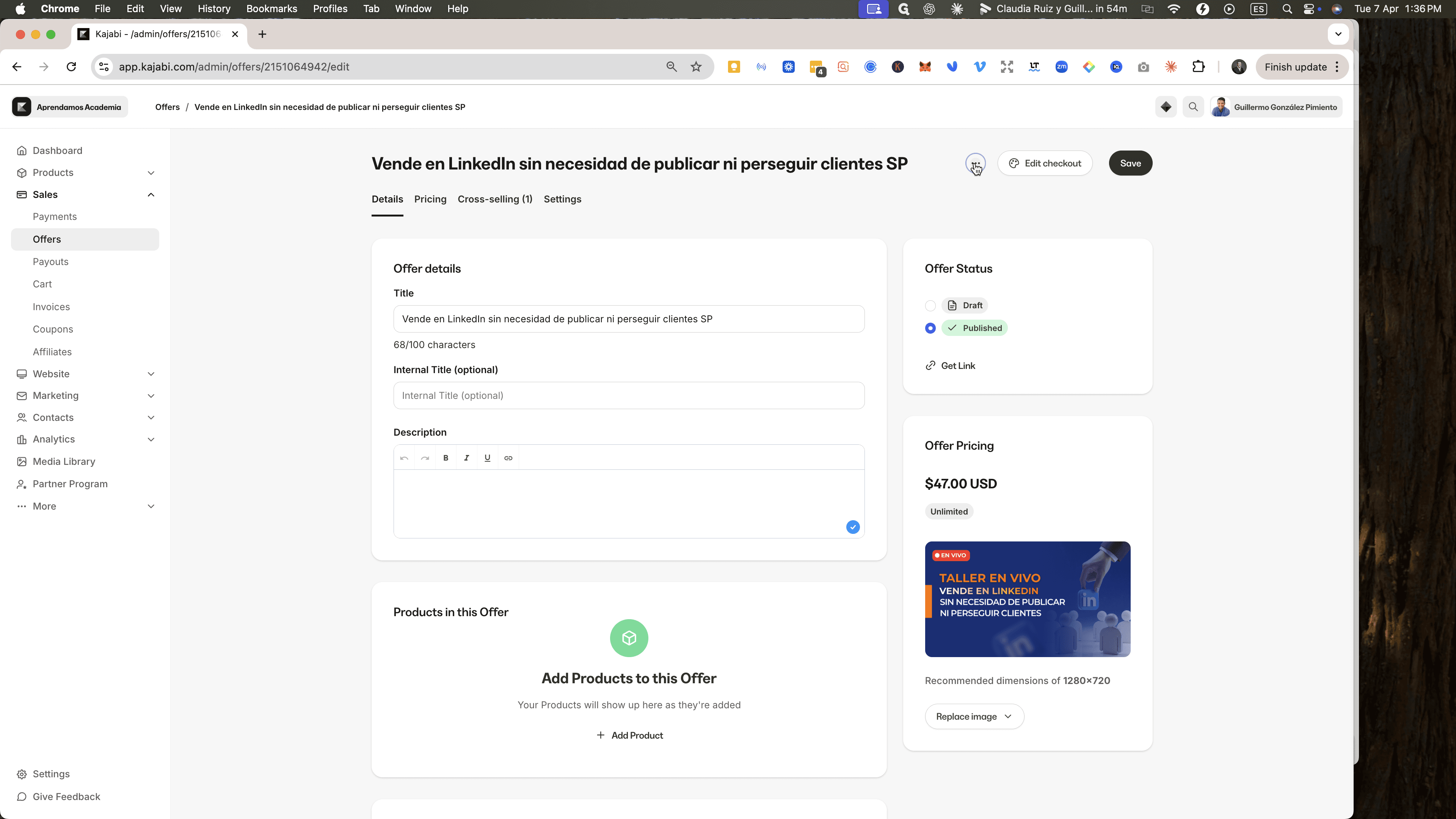Click the undo arrow in Description toolbar
Image resolution: width=1456 pixels, height=819 pixels.
coord(404,458)
